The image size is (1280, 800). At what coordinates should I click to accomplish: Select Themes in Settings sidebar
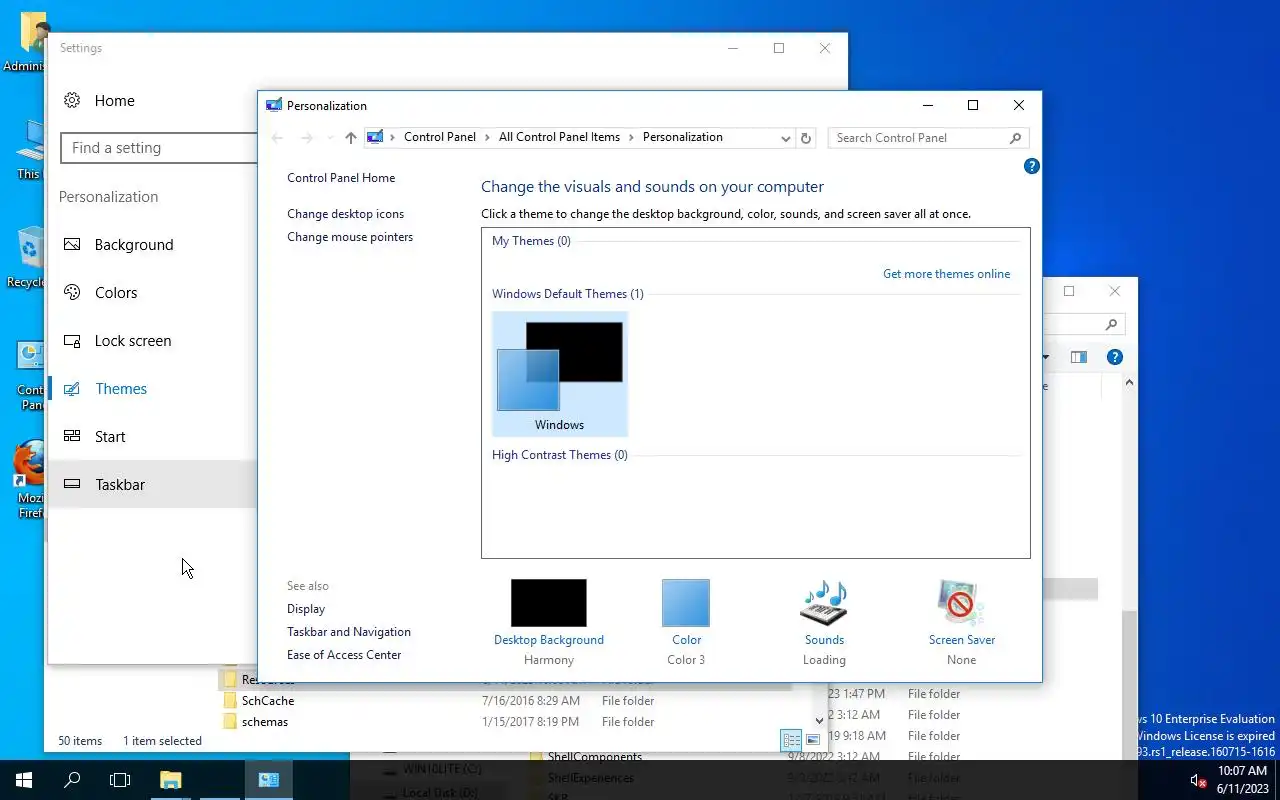[152, 389]
